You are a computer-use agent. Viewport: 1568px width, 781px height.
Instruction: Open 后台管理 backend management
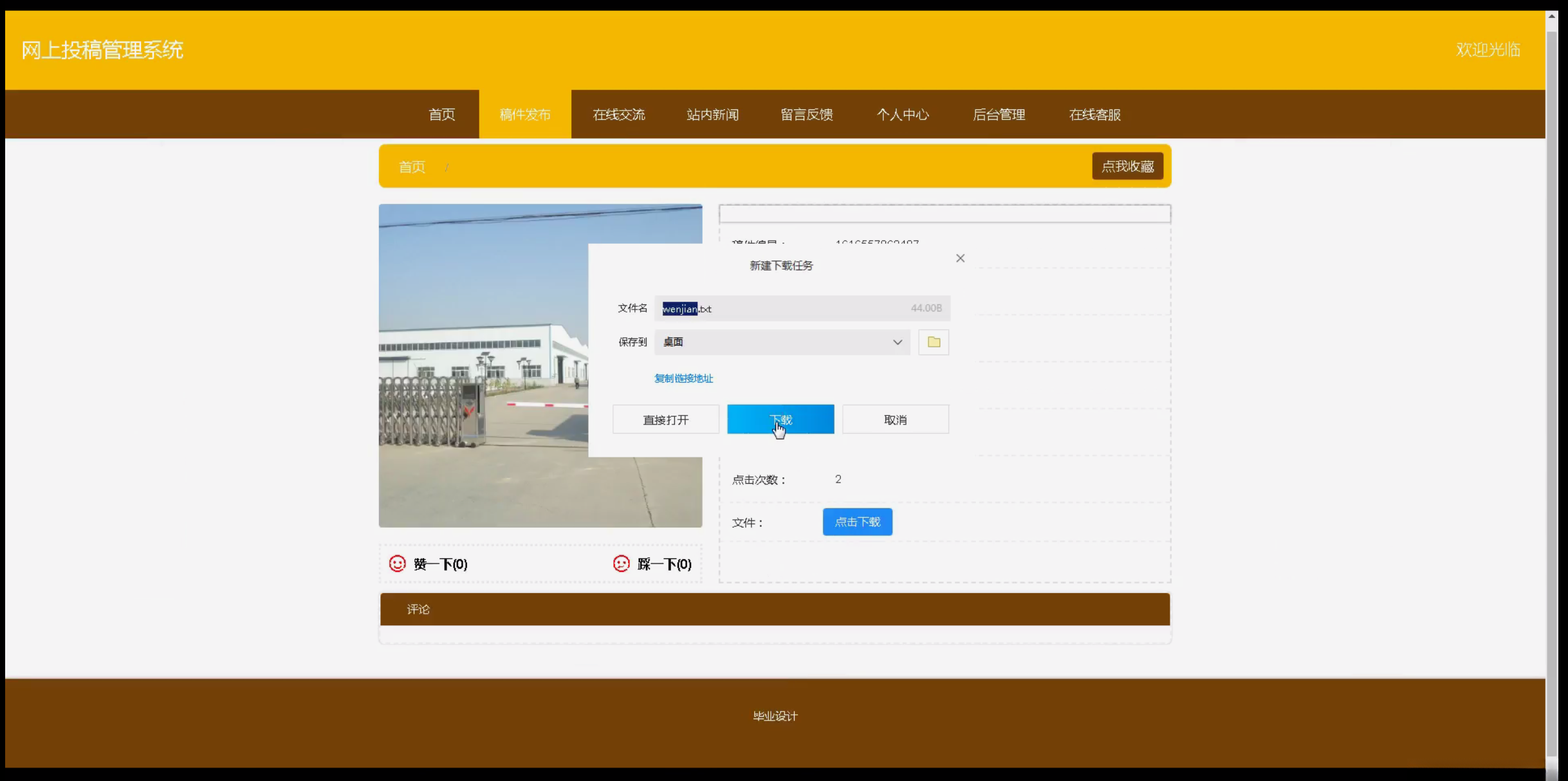click(999, 115)
